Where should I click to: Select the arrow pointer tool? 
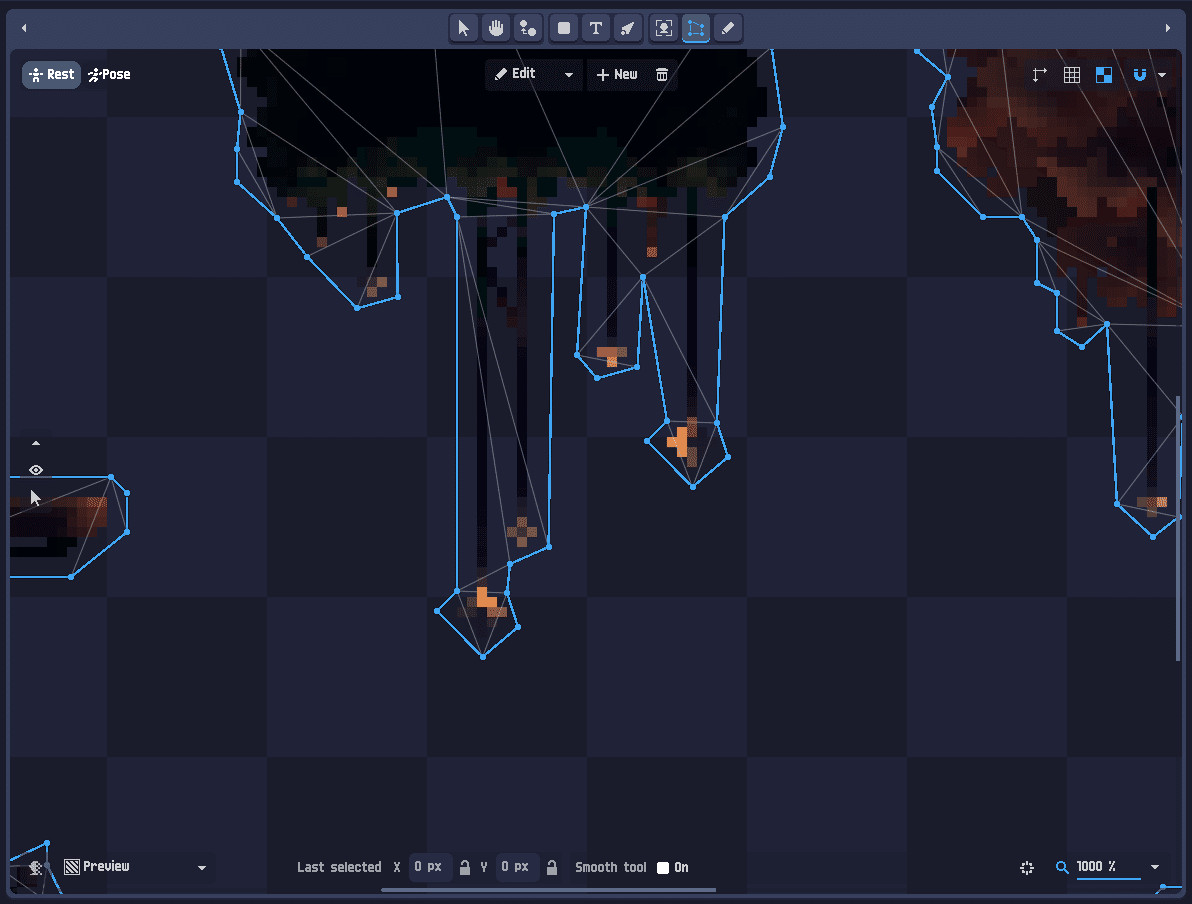463,29
